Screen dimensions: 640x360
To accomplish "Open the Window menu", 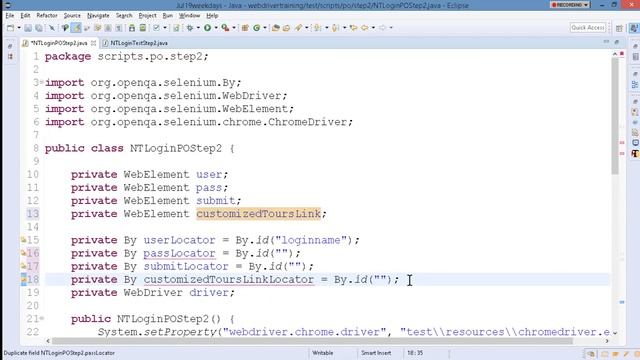I will pos(190,16).
